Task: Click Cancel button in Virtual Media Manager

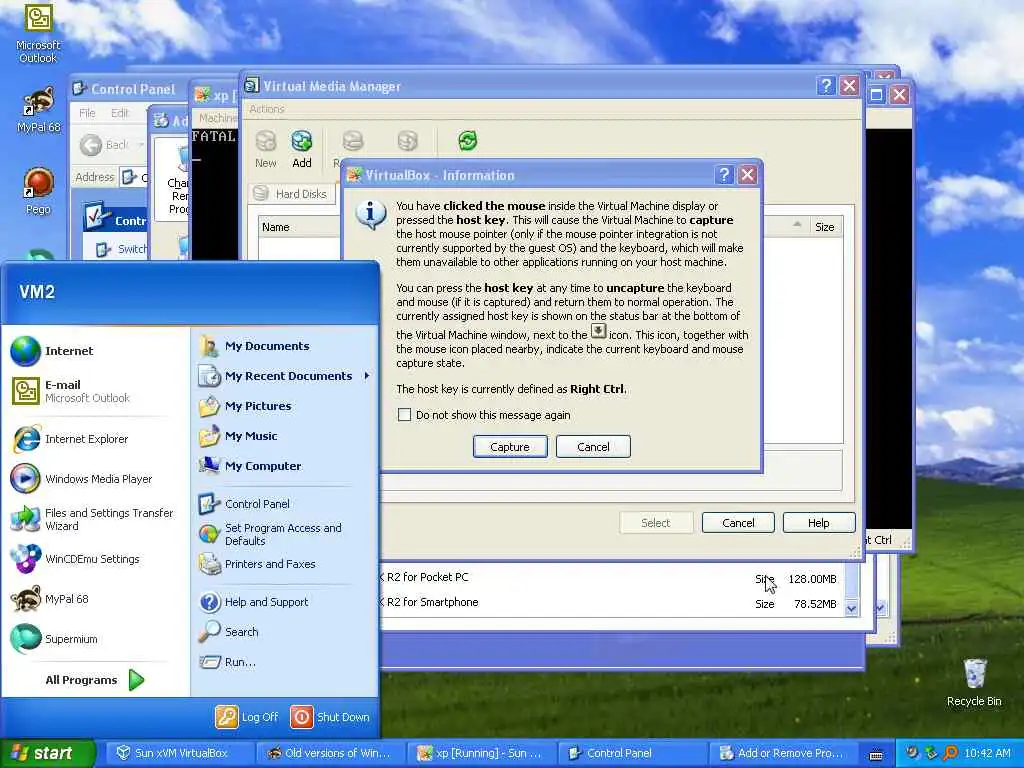Action: (x=738, y=522)
